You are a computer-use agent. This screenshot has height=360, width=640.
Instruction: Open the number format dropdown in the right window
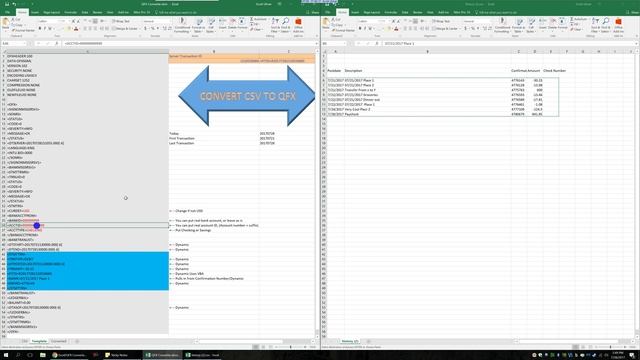[490, 21]
